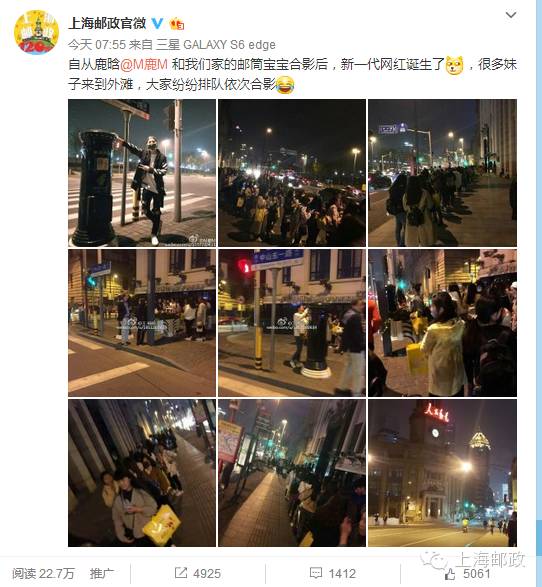Click the doge emoji in post text
542x587 pixels.
click(454, 65)
